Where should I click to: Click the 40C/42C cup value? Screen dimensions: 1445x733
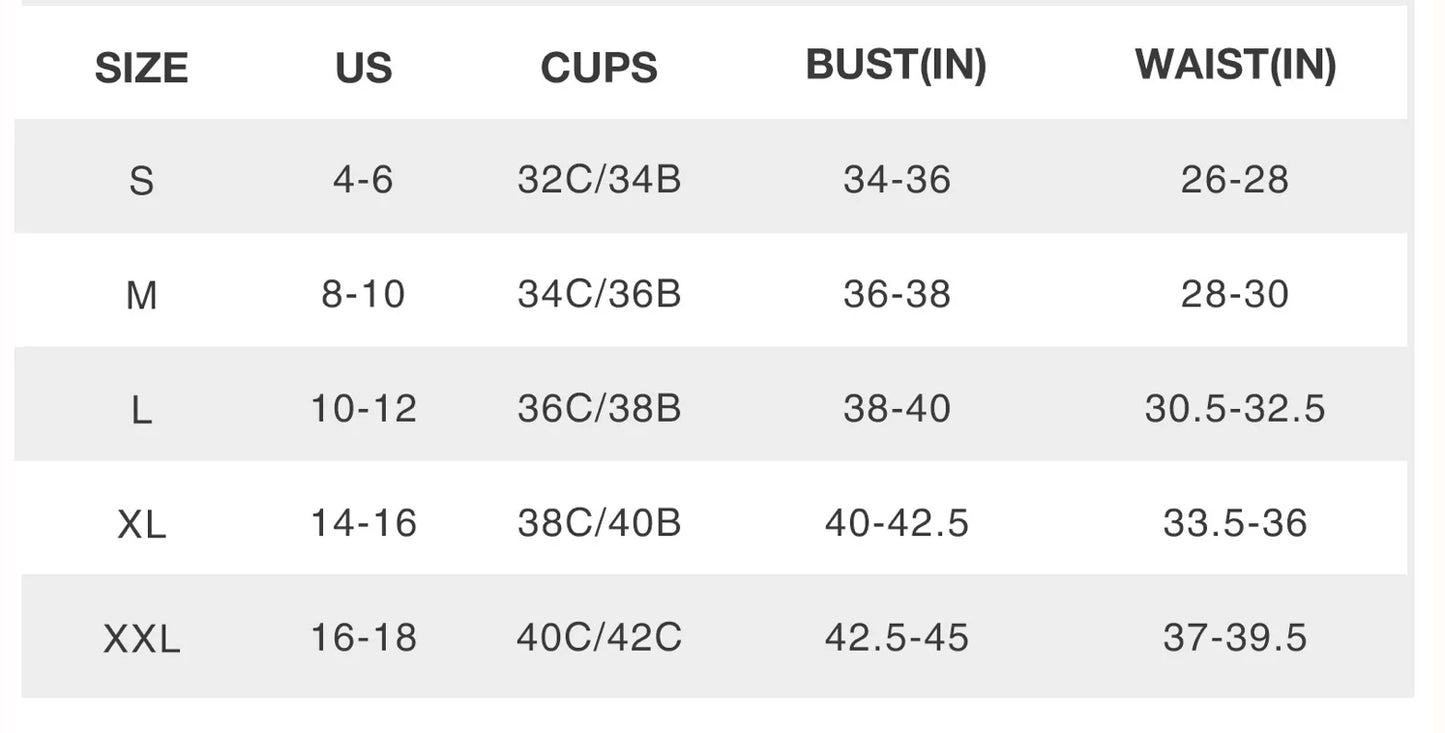click(599, 637)
